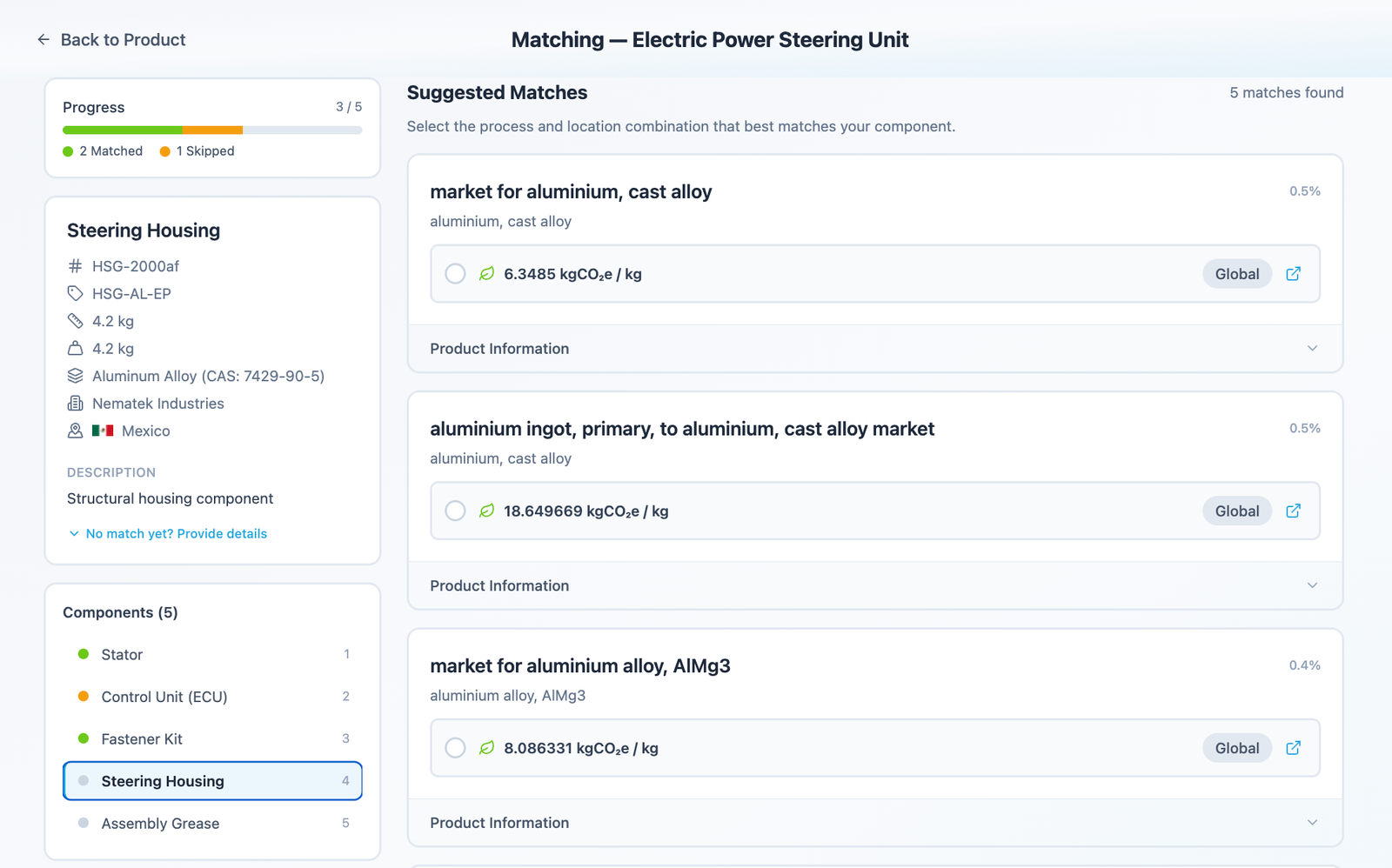Go Back to Product
The image size is (1392, 868).
123,40
